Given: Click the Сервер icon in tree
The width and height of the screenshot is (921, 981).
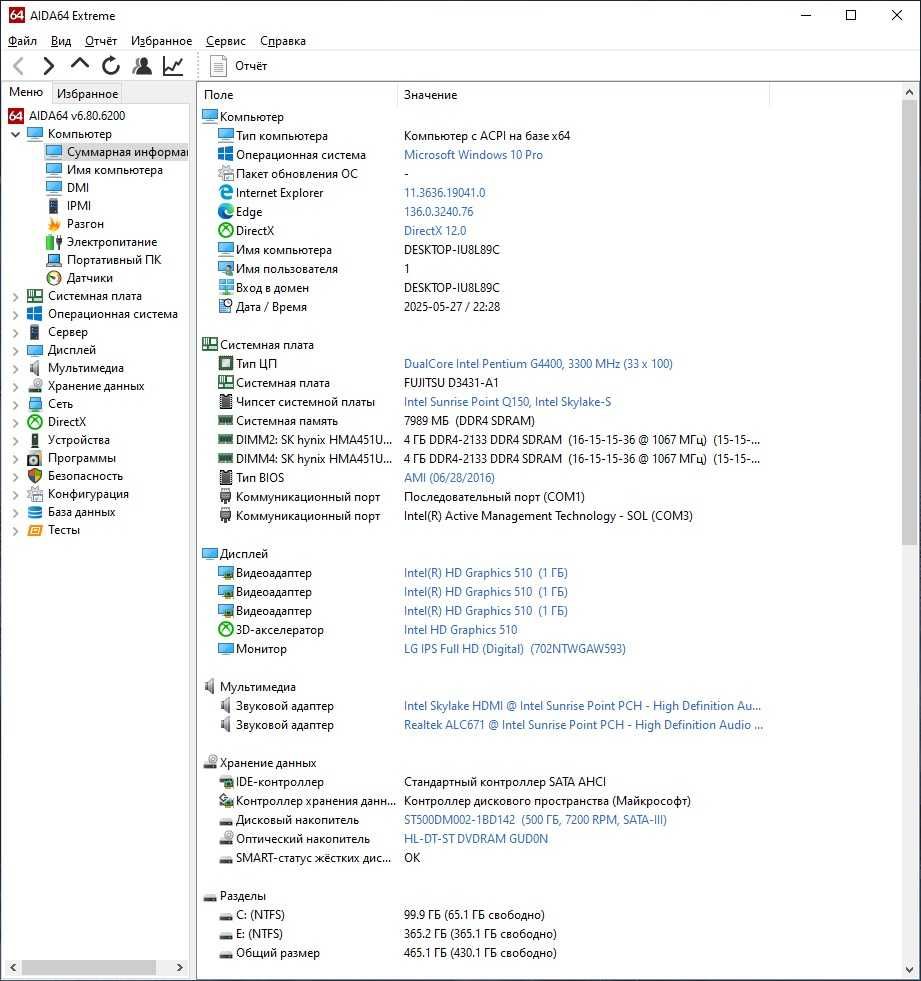Looking at the screenshot, I should coord(35,332).
